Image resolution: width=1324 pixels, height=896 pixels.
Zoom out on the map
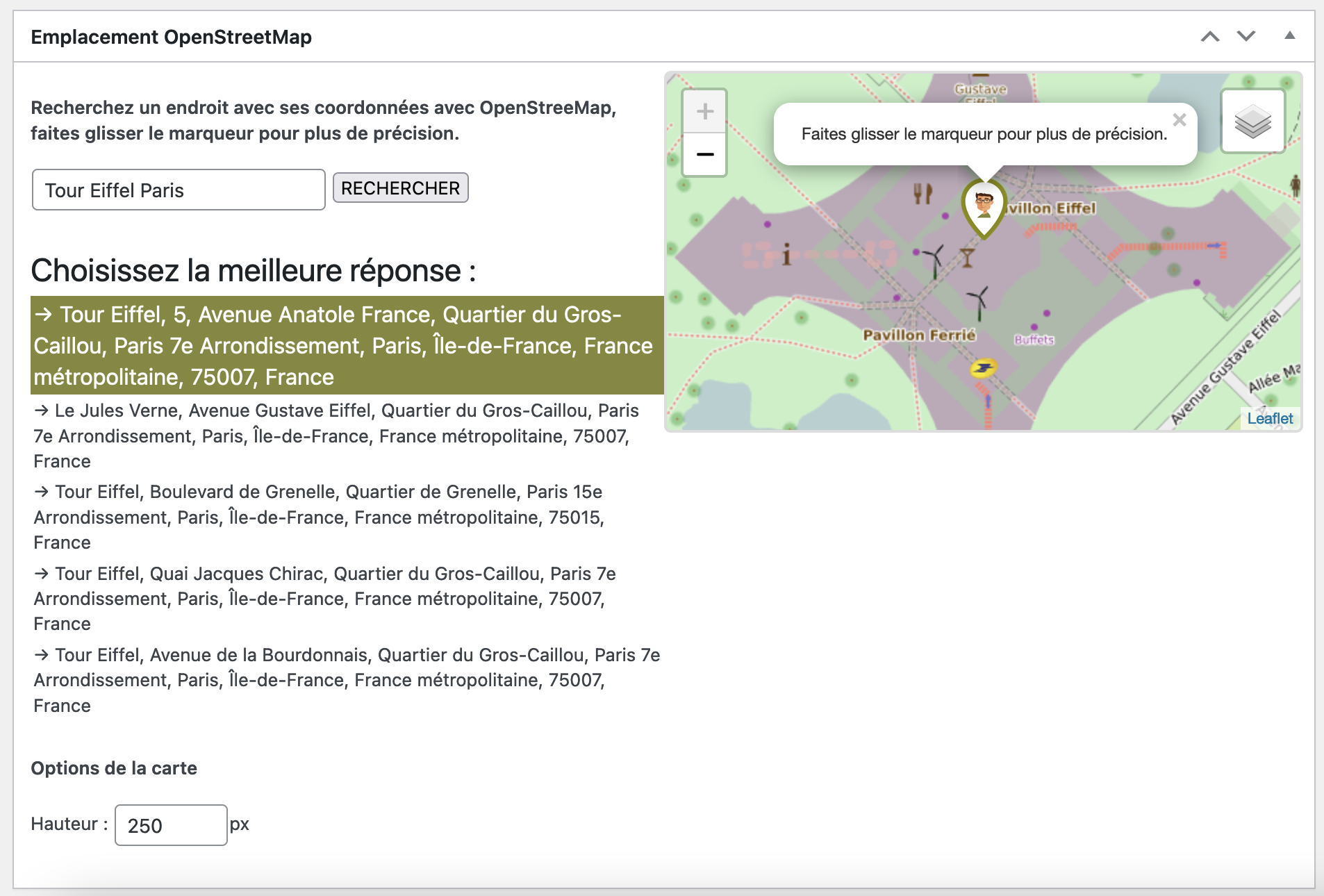pyautogui.click(x=704, y=154)
